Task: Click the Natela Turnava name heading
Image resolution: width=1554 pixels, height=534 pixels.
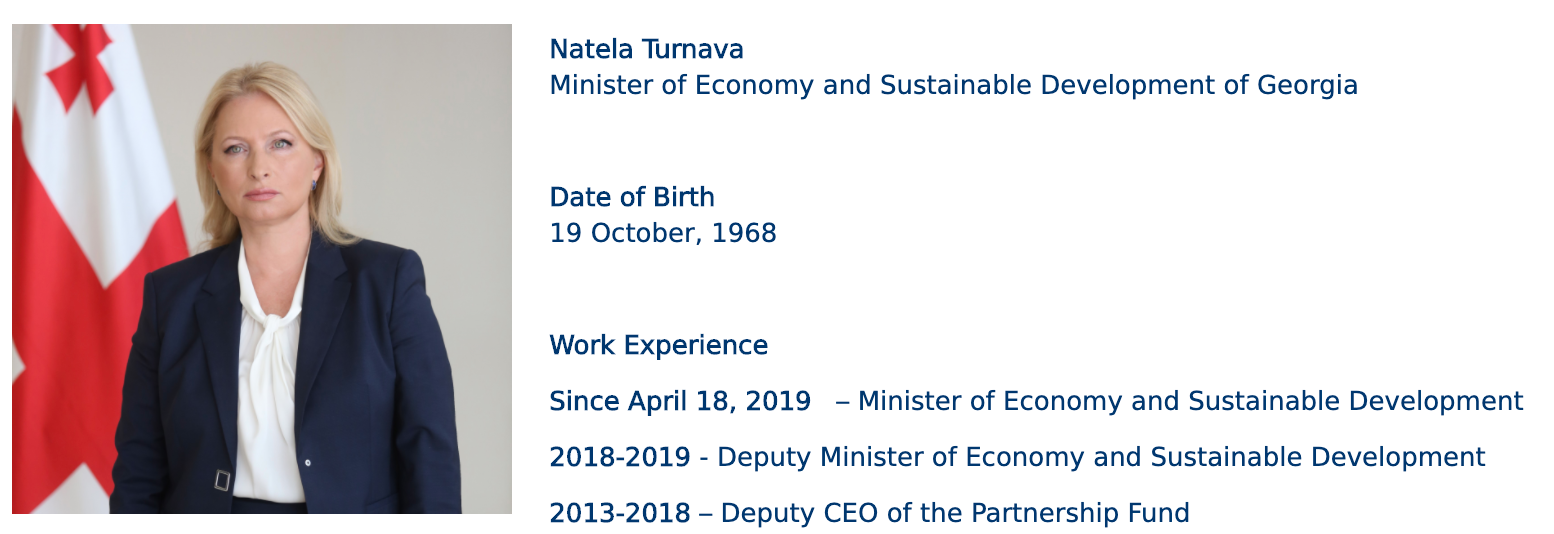Action: 647,50
